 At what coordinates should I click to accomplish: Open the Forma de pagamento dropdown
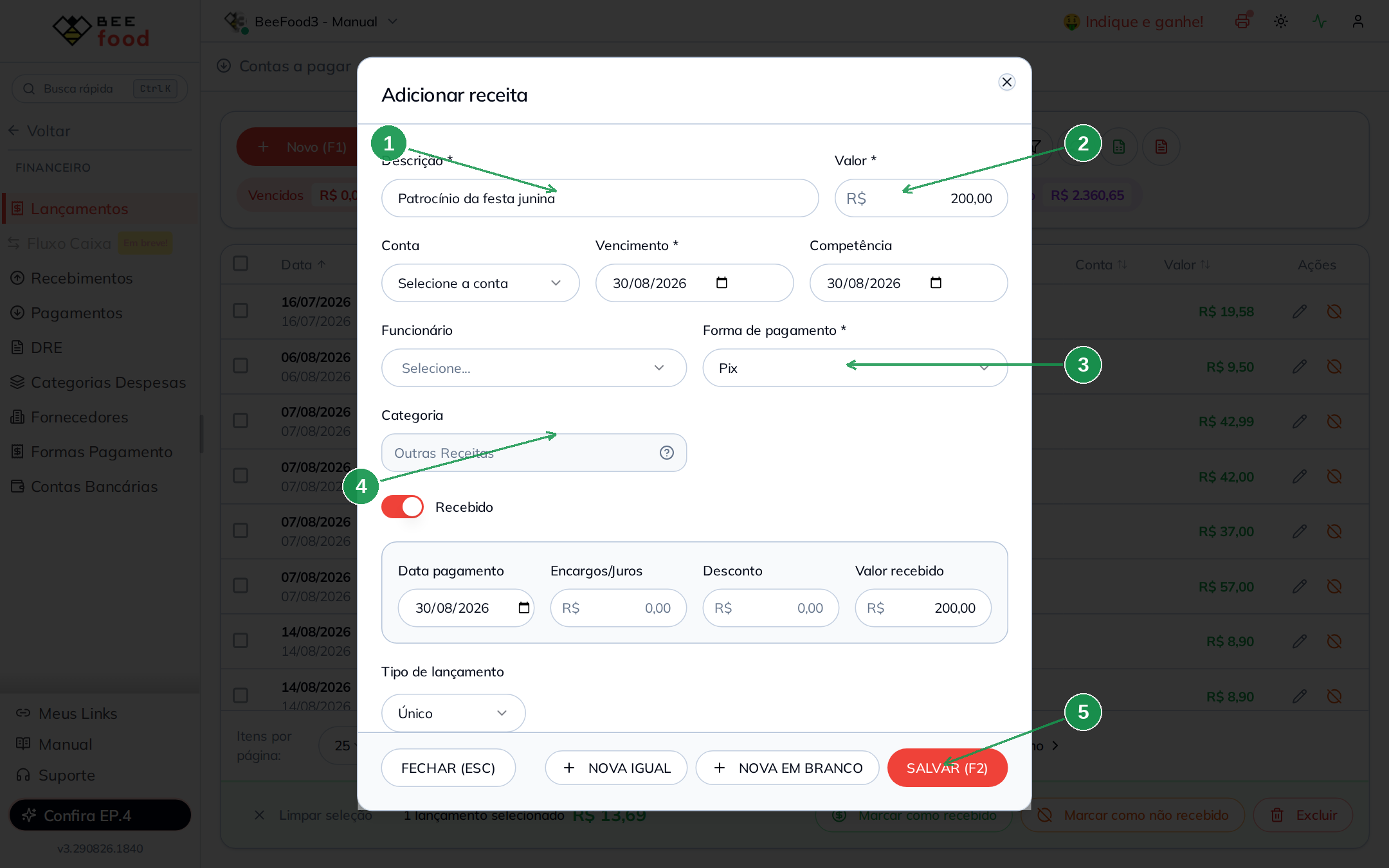coord(855,368)
